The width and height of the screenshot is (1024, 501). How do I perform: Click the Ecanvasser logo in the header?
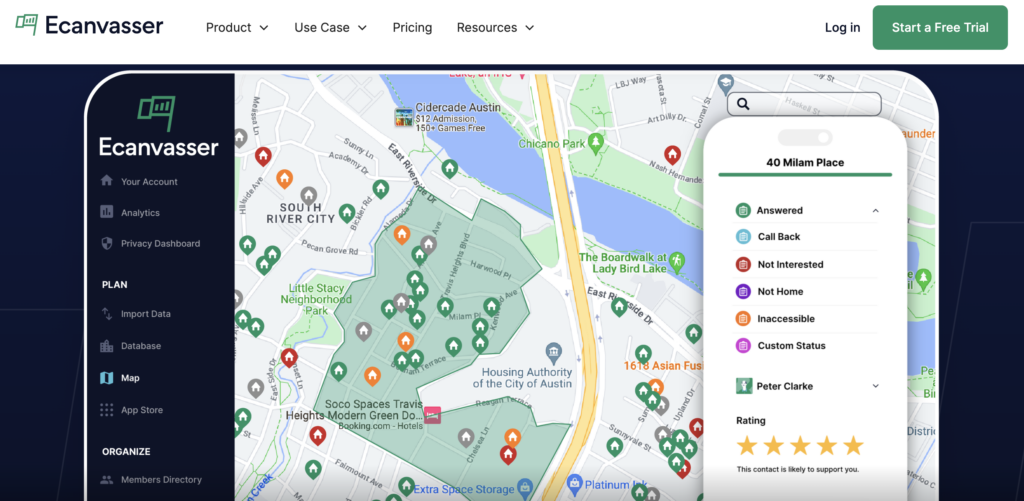89,26
